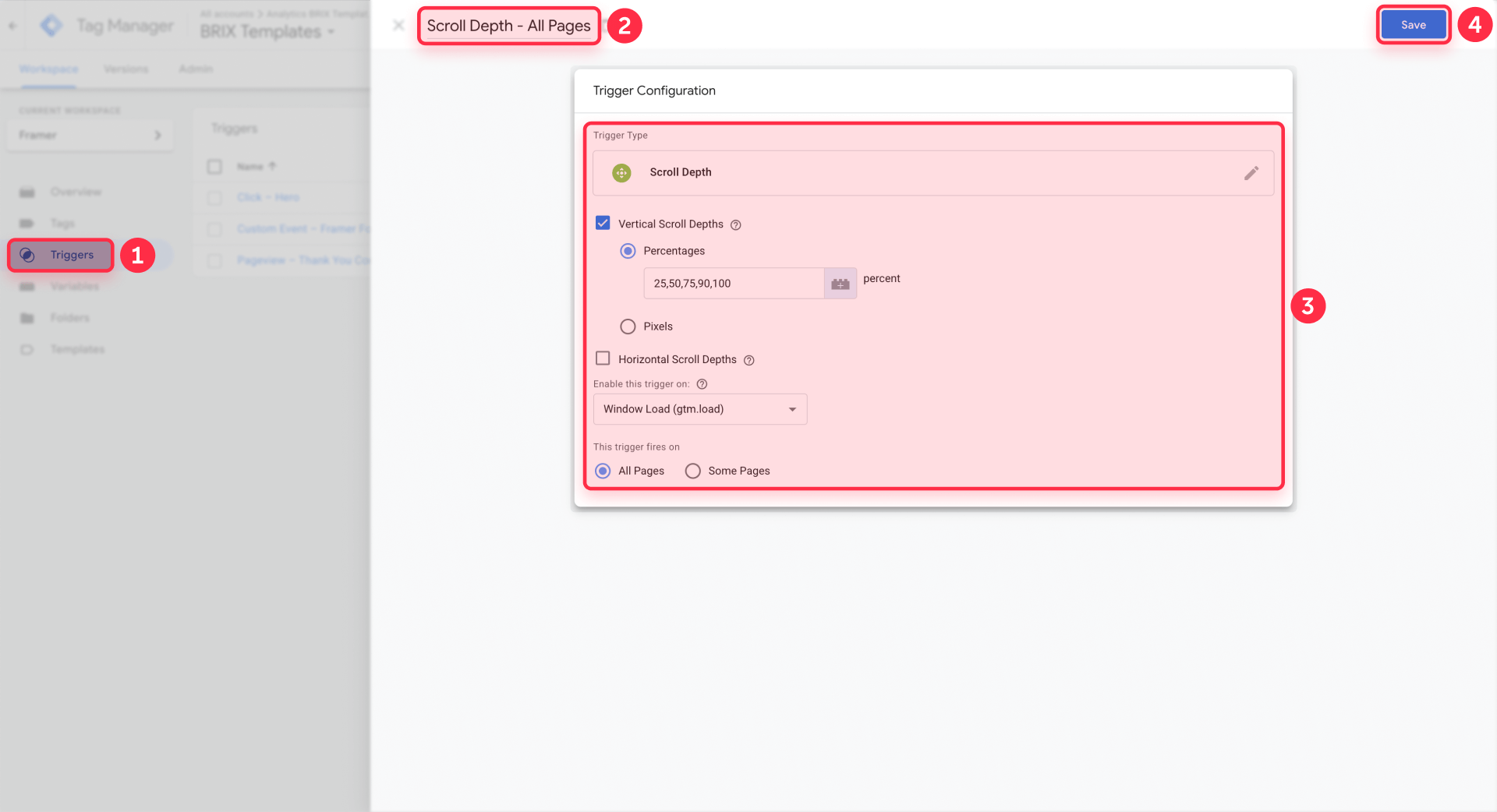Enable the Horizontal Scroll Depths checkbox
Viewport: 1497px width, 812px height.
pyautogui.click(x=602, y=358)
